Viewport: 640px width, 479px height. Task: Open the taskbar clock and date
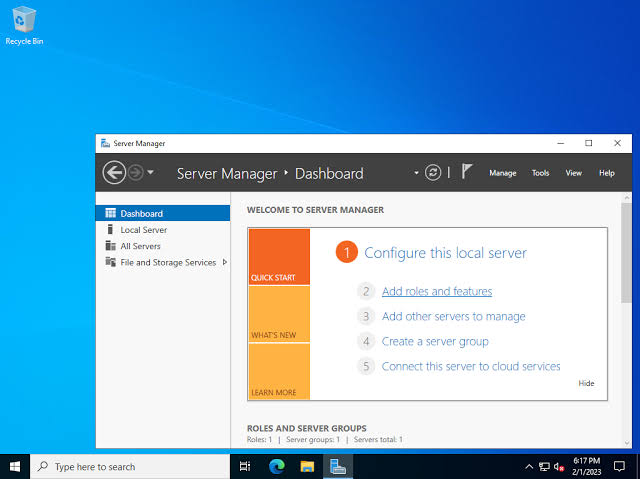pyautogui.click(x=587, y=466)
